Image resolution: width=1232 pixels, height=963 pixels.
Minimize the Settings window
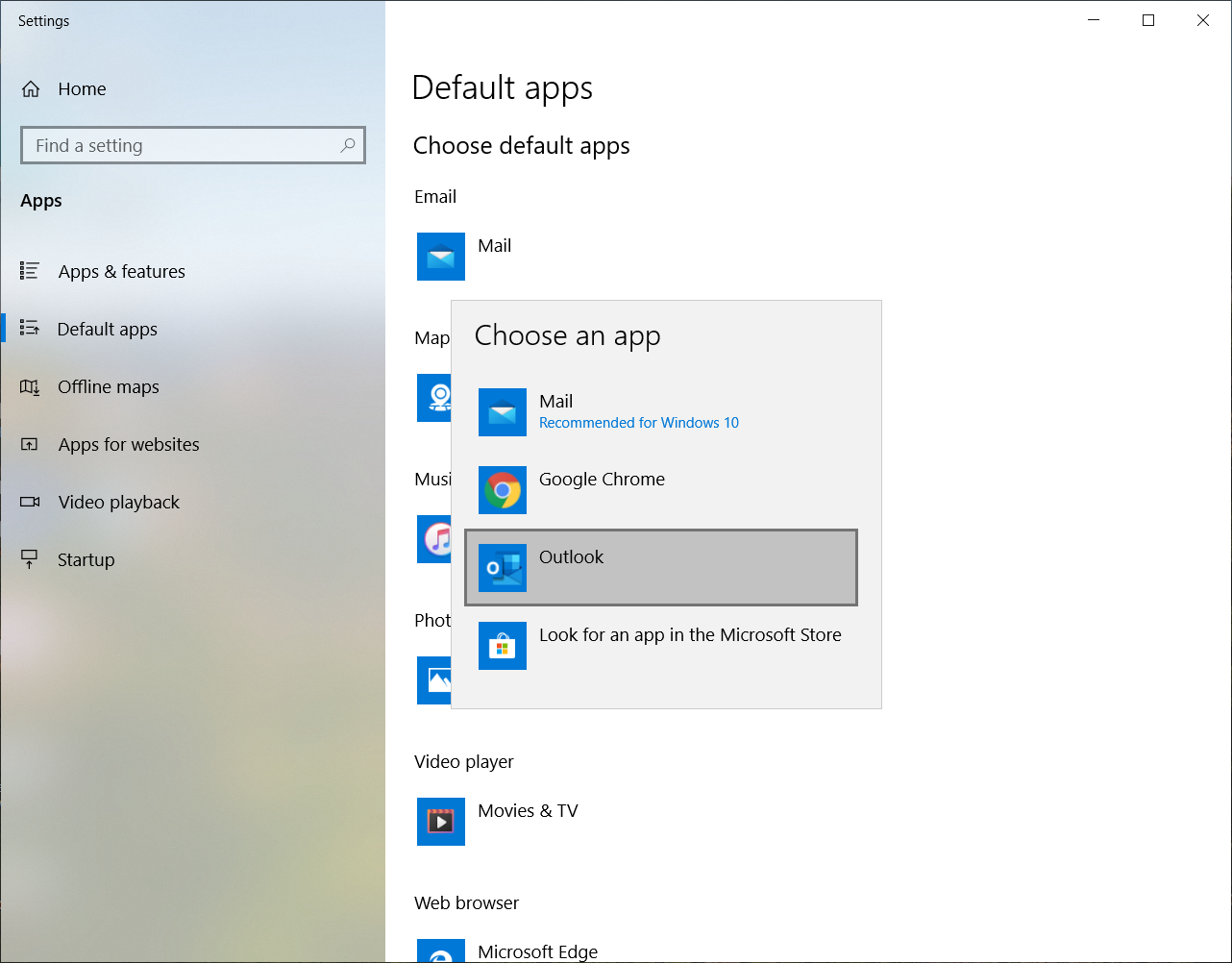point(1093,20)
